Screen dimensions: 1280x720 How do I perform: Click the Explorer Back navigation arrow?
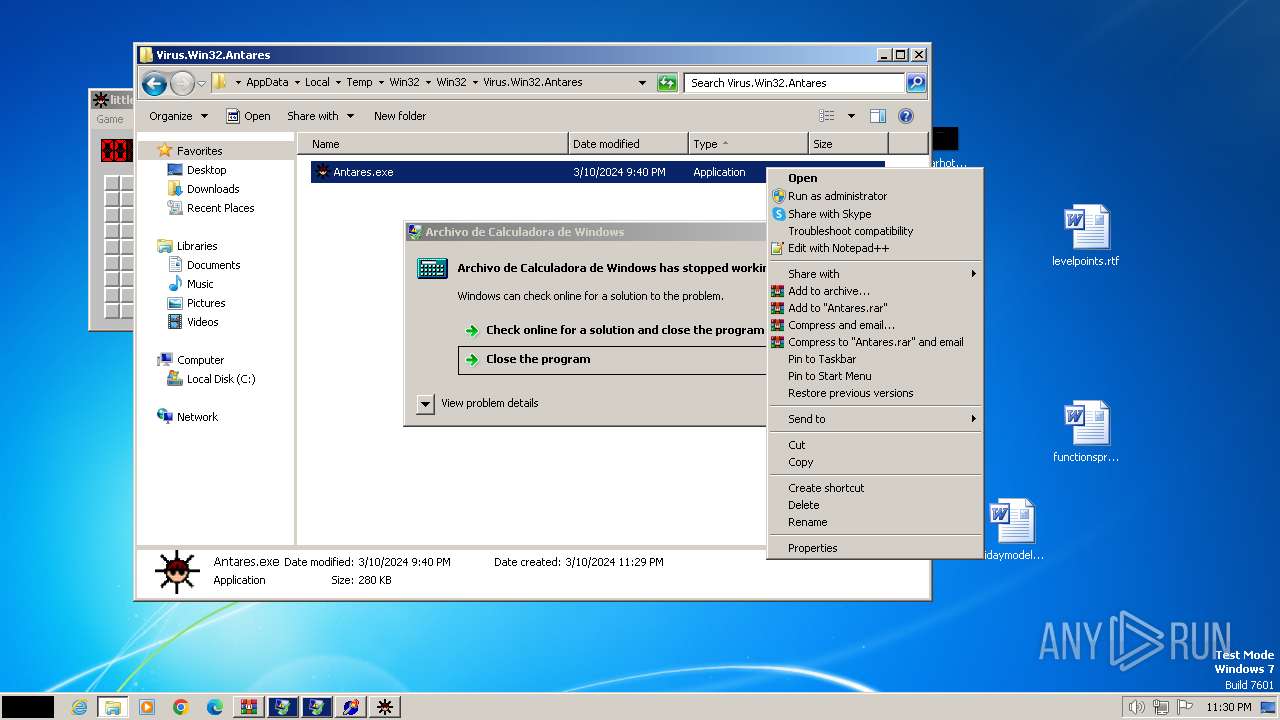[154, 83]
